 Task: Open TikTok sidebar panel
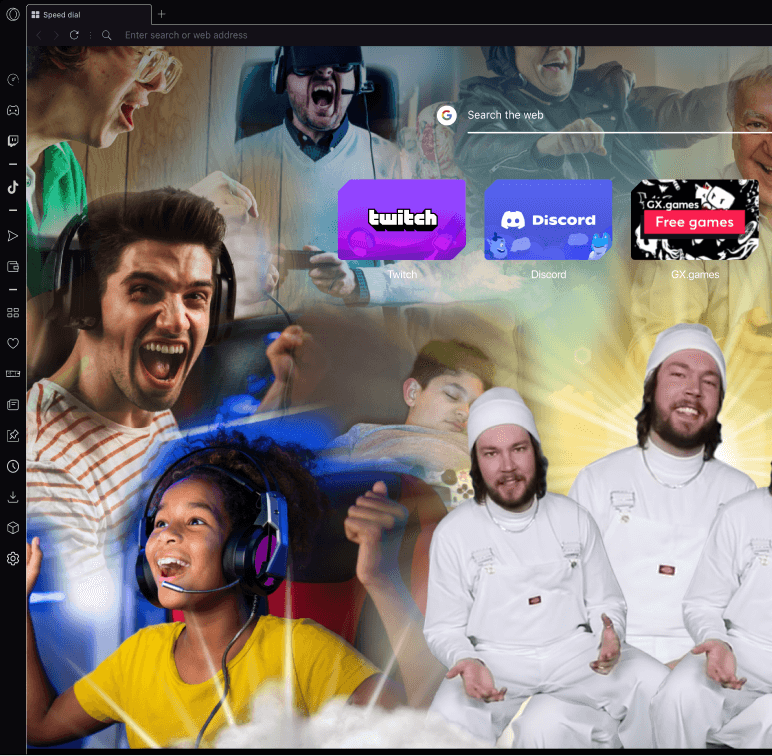point(13,187)
